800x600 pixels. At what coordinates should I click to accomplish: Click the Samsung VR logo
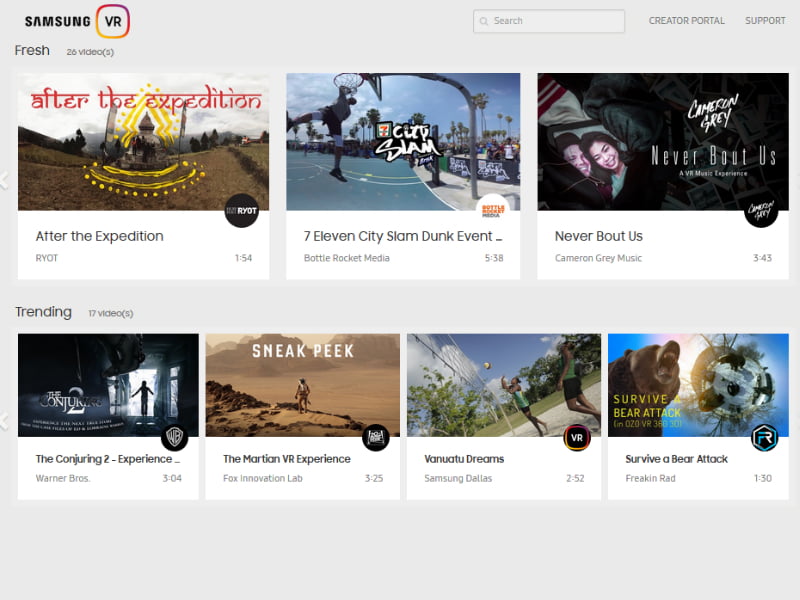[x=76, y=21]
